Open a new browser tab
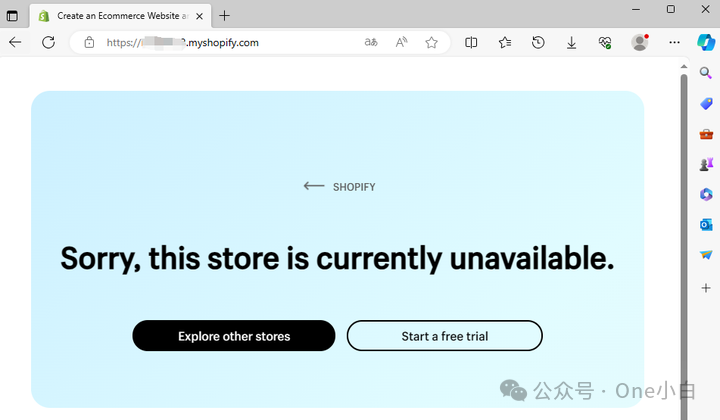Image resolution: width=720 pixels, height=420 pixels. 224,16
